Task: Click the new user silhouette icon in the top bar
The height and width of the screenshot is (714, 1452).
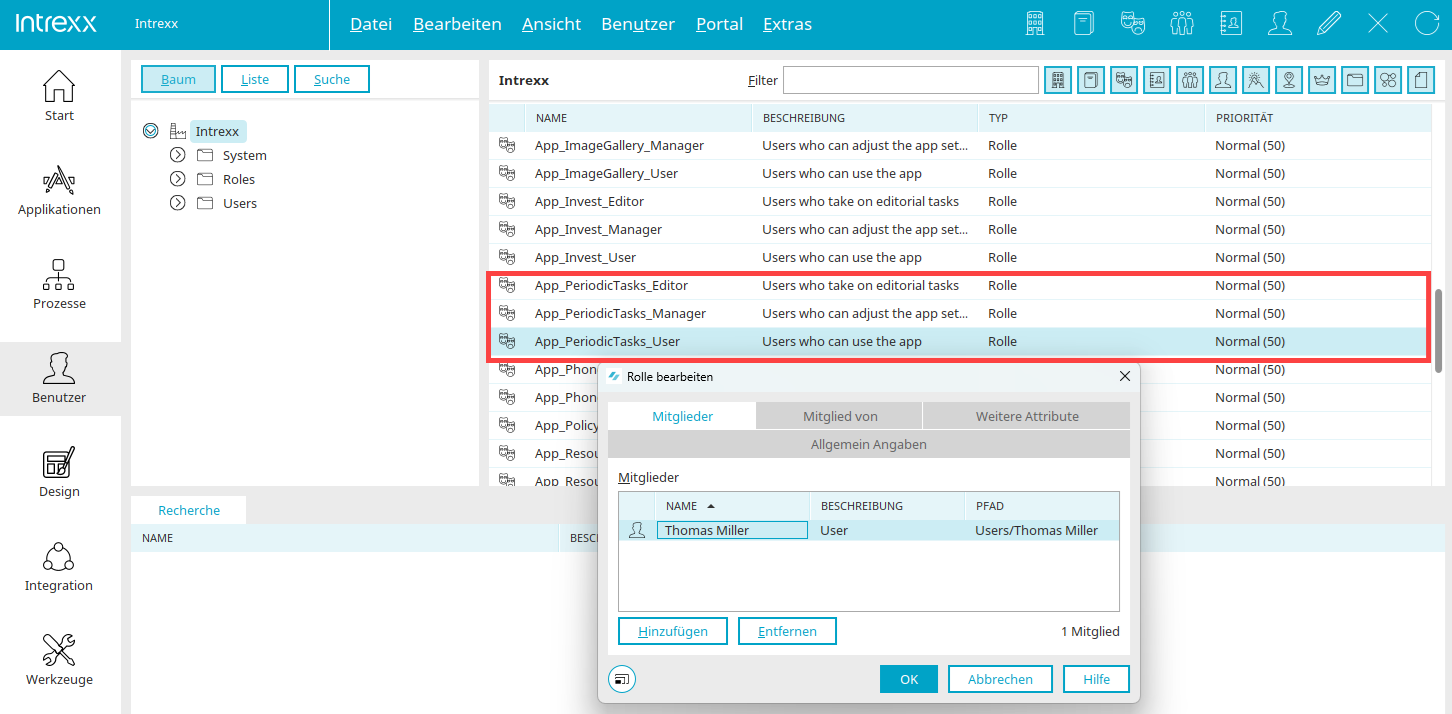Action: pos(1280,24)
